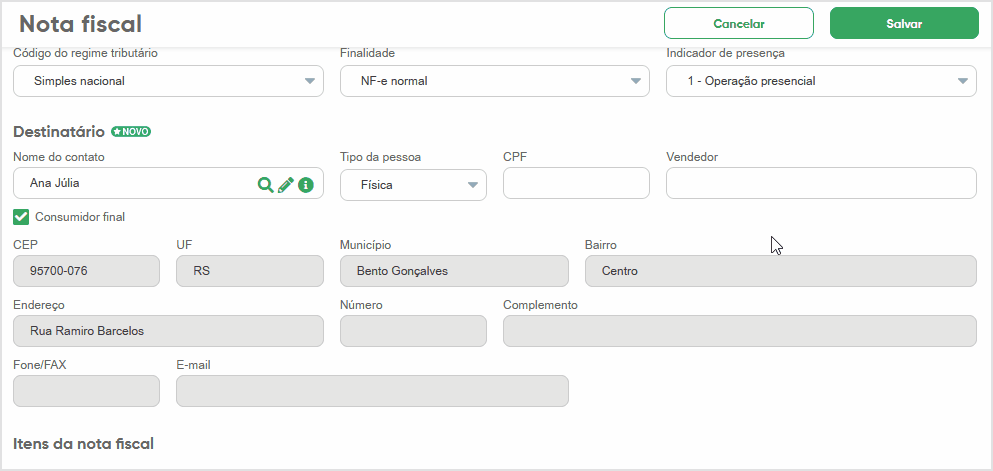Click the Destinatário section heading
Screen dimensions: 993x471
[59, 132]
